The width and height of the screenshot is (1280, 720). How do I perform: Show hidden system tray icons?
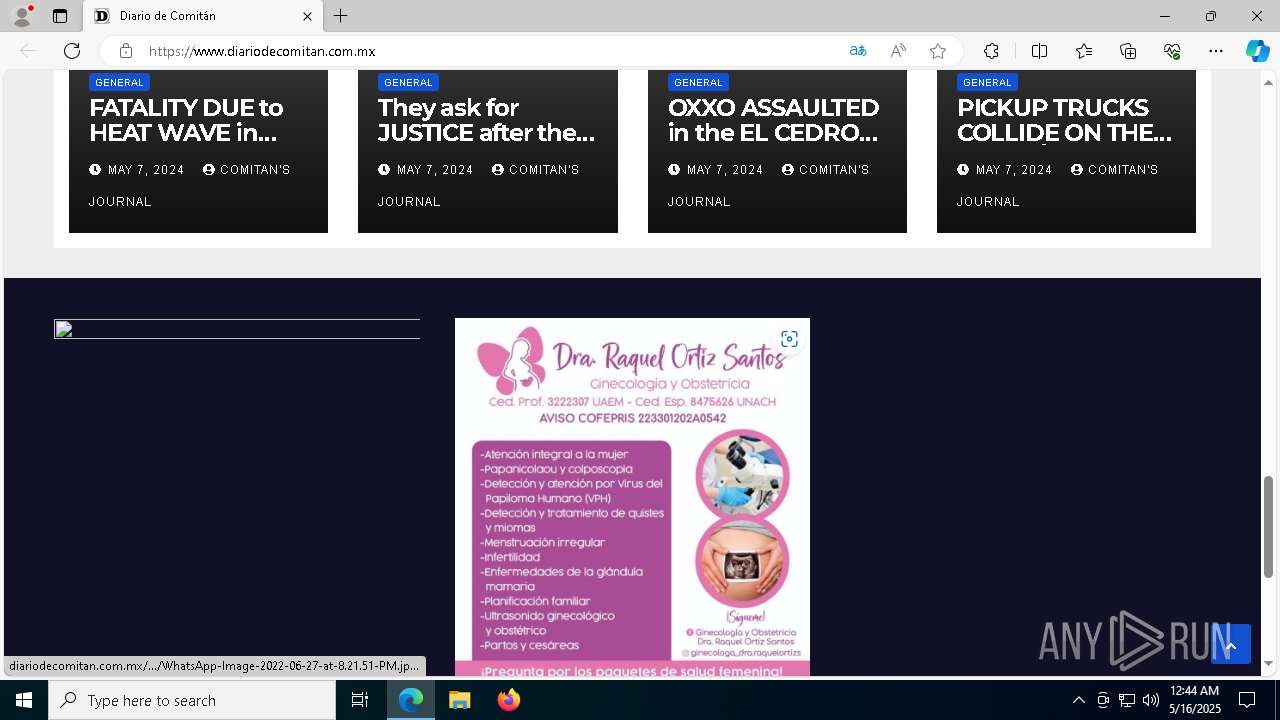point(1078,700)
